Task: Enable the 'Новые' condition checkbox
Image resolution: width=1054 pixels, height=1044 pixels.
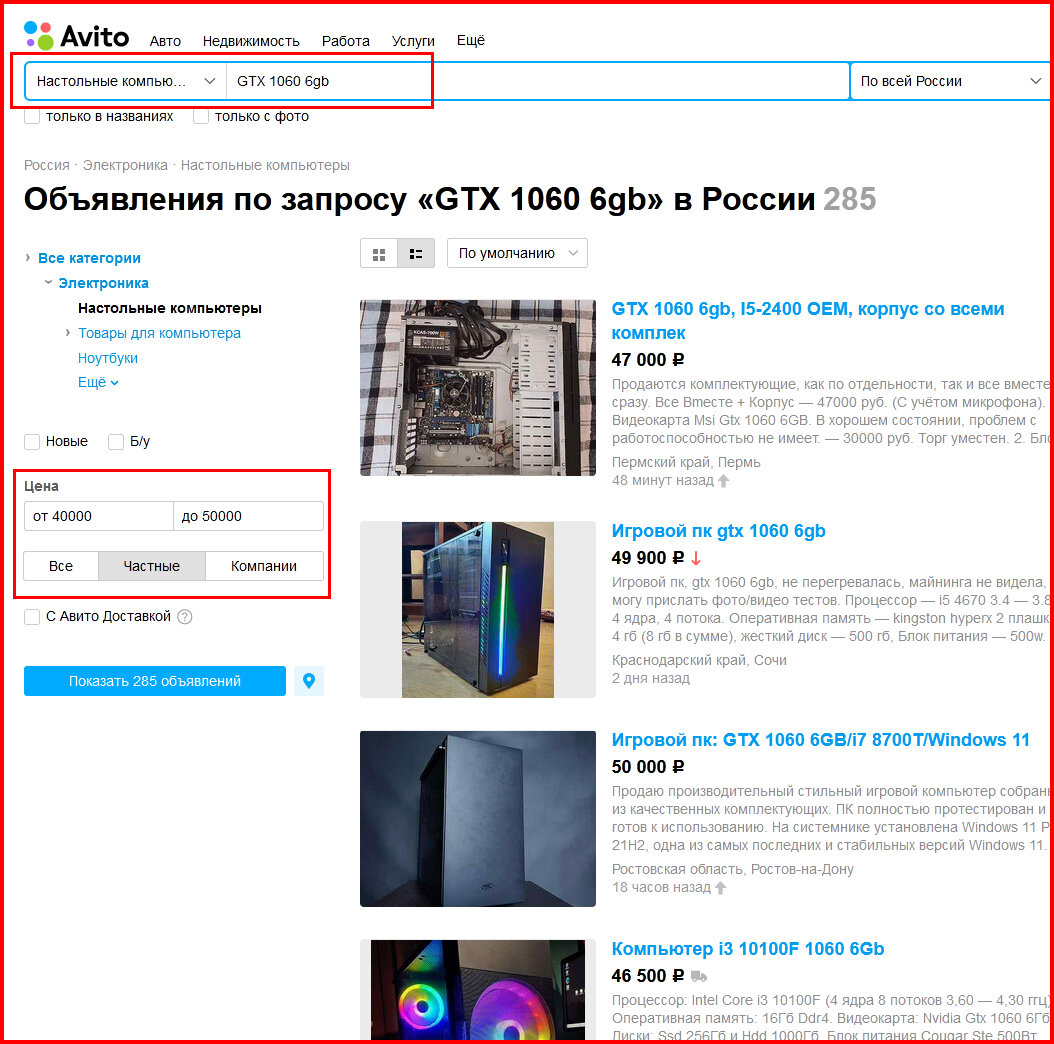Action: click(32, 442)
